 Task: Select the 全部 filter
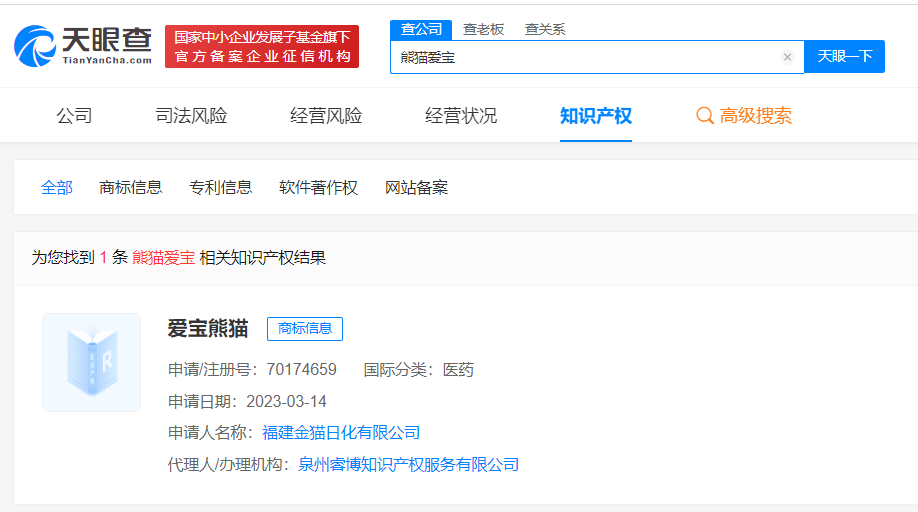[x=57, y=188]
